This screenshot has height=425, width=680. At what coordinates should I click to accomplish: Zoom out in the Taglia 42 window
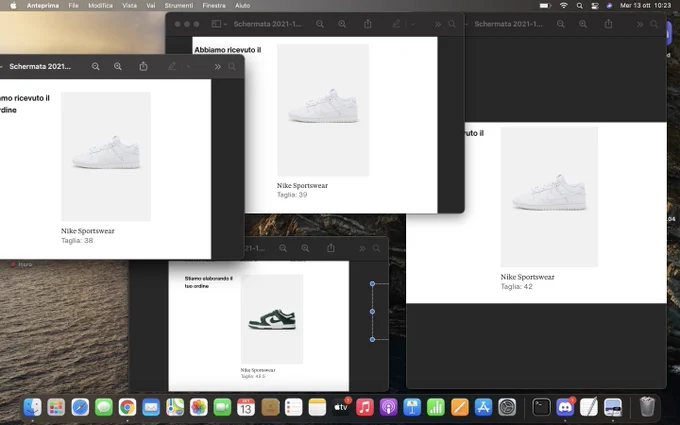click(x=561, y=24)
